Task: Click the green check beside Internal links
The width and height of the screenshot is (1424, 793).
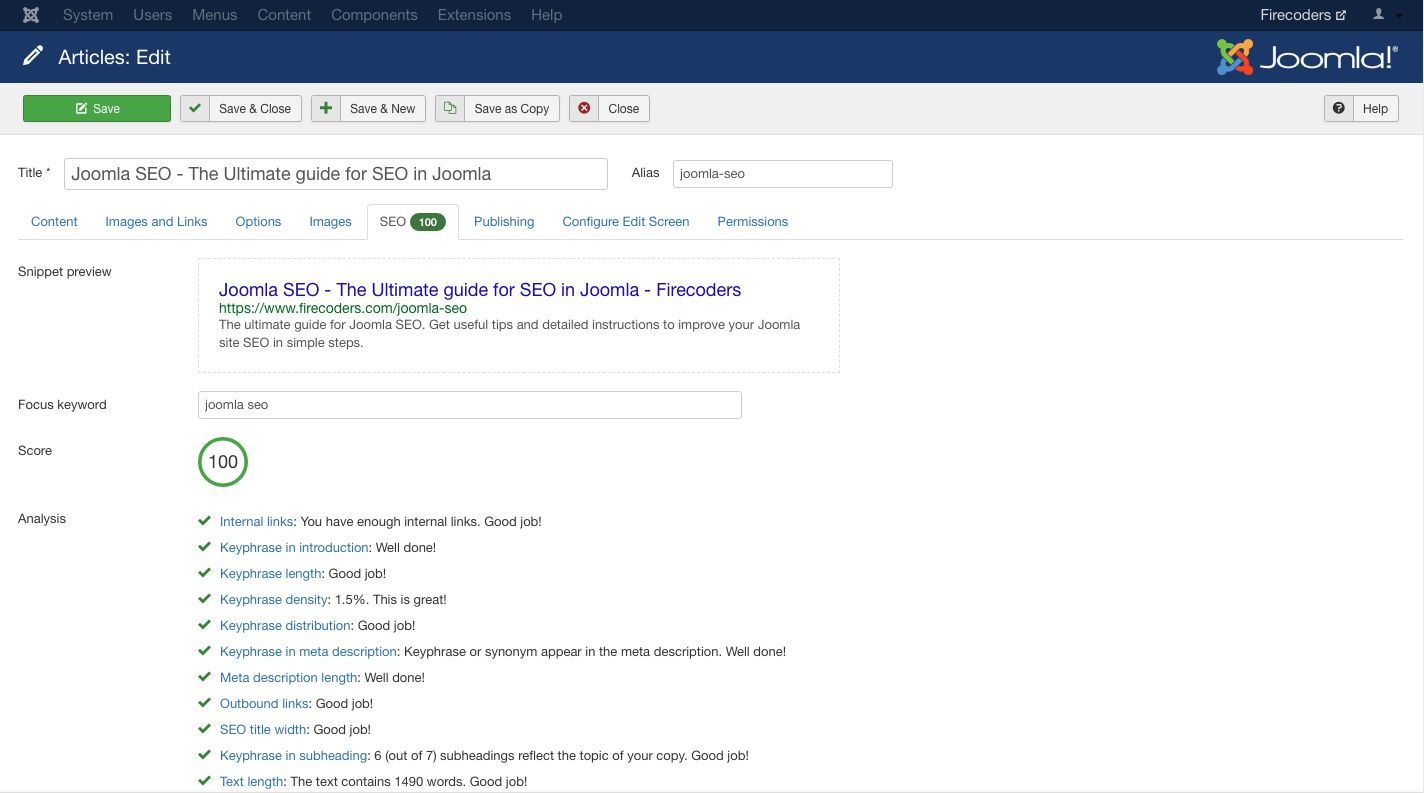Action: [x=205, y=521]
